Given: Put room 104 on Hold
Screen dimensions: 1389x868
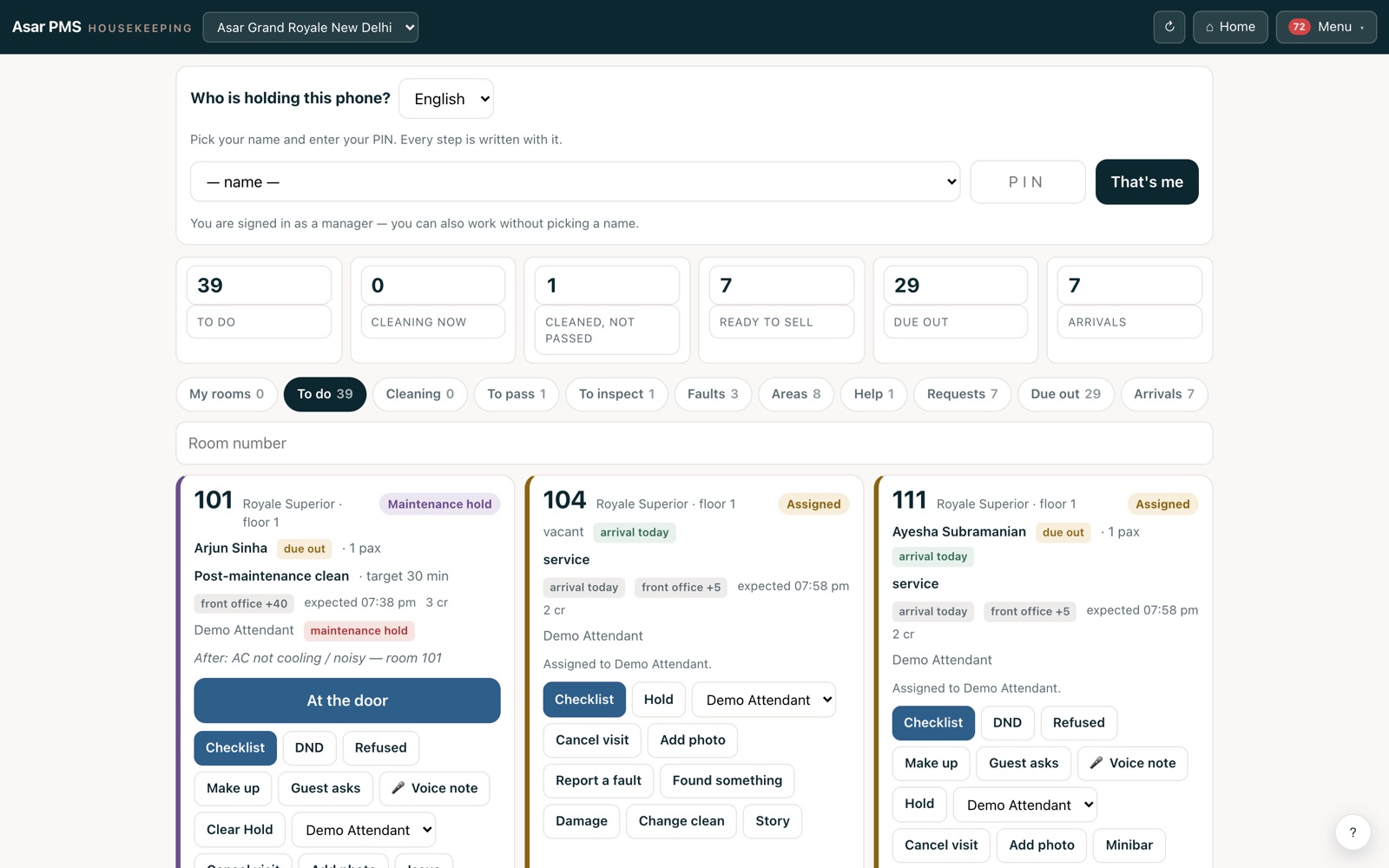Looking at the screenshot, I should (659, 700).
